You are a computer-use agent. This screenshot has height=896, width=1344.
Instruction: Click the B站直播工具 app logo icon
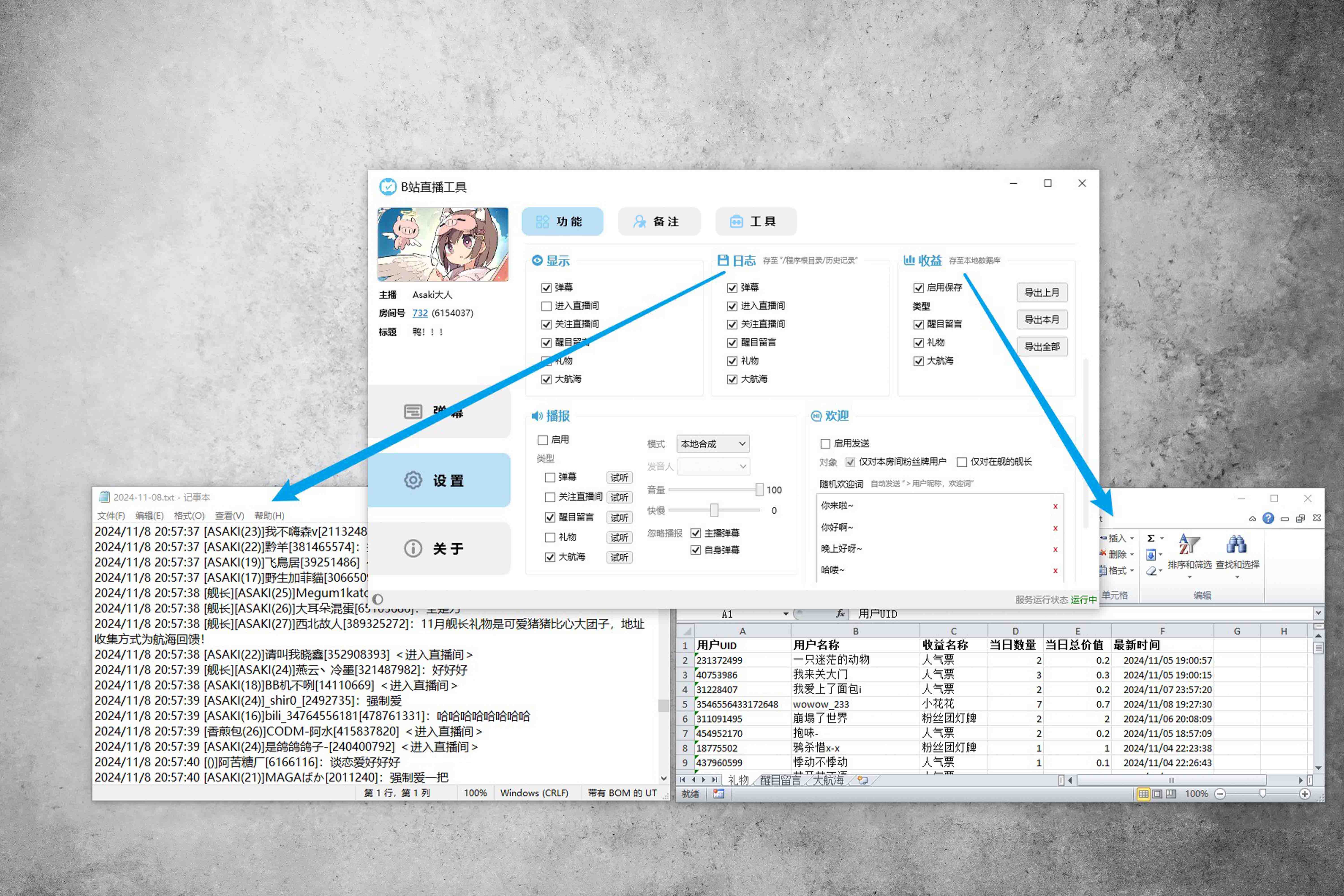point(388,186)
